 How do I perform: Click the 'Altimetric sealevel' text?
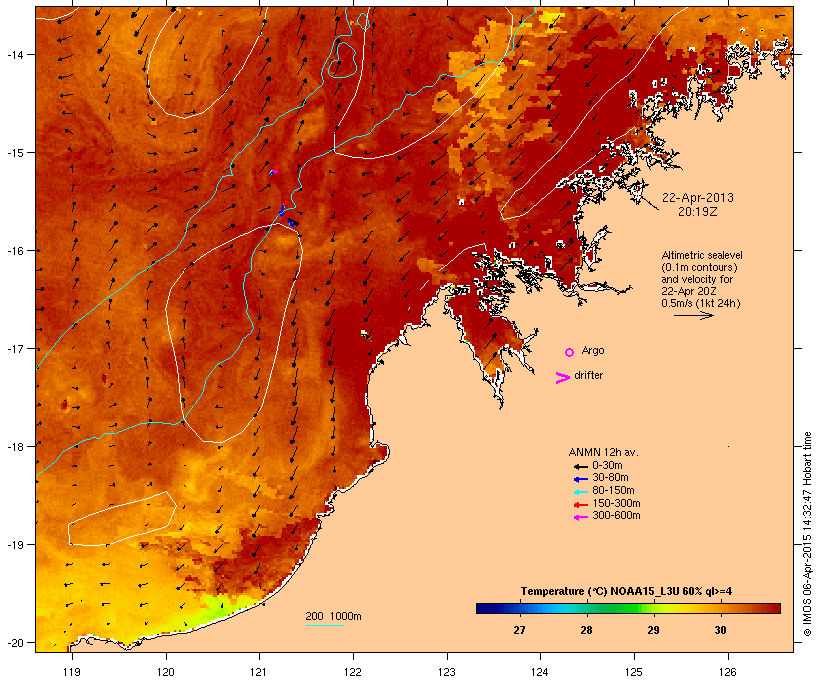pos(702,255)
